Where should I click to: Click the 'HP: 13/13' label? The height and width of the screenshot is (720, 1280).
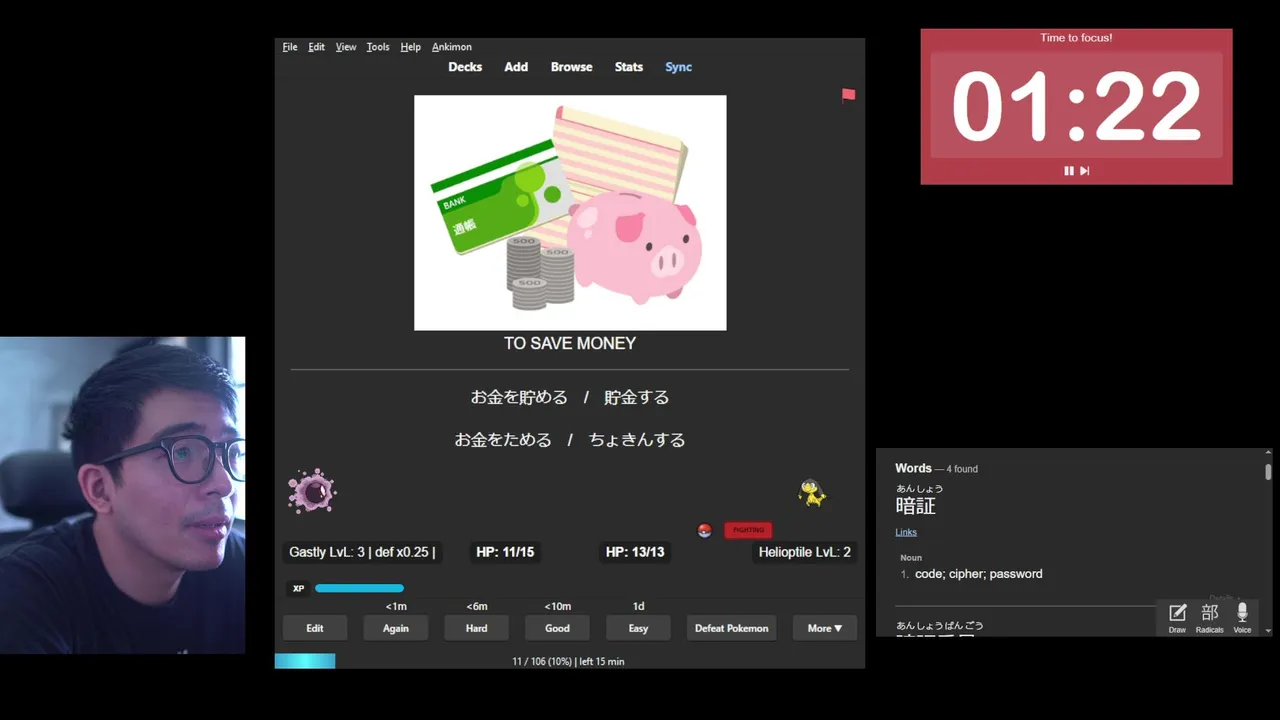coord(635,552)
